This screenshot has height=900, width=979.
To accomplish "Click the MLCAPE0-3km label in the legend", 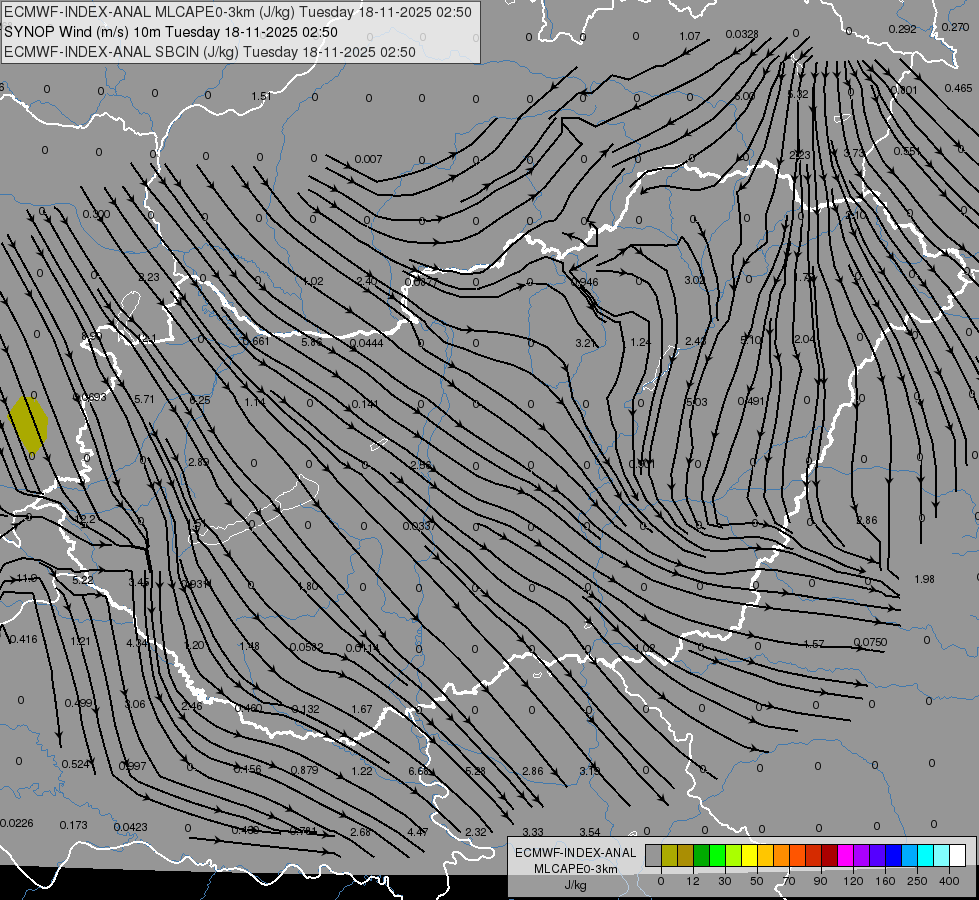I will pyautogui.click(x=576, y=869).
